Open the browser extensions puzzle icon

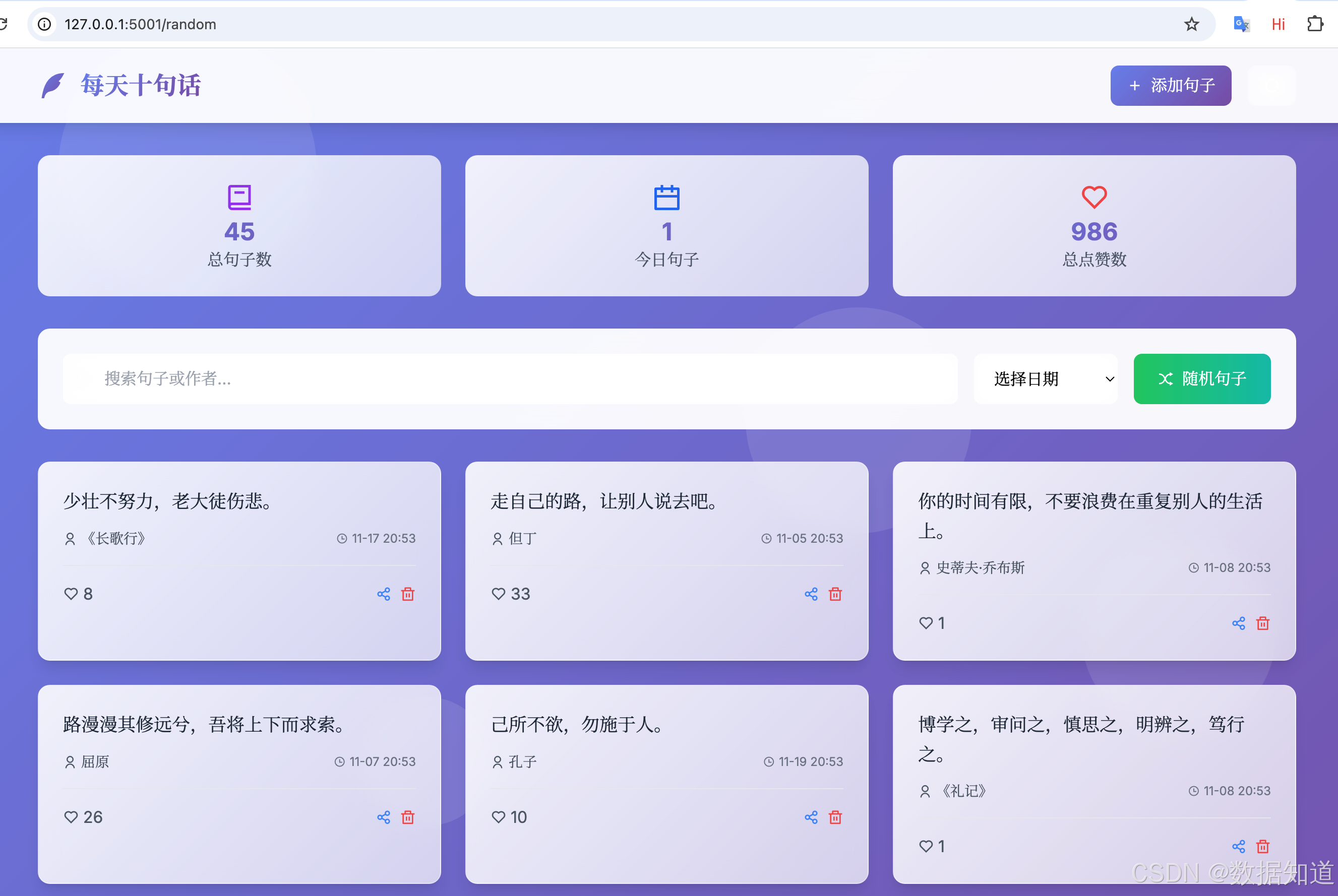(x=1315, y=24)
